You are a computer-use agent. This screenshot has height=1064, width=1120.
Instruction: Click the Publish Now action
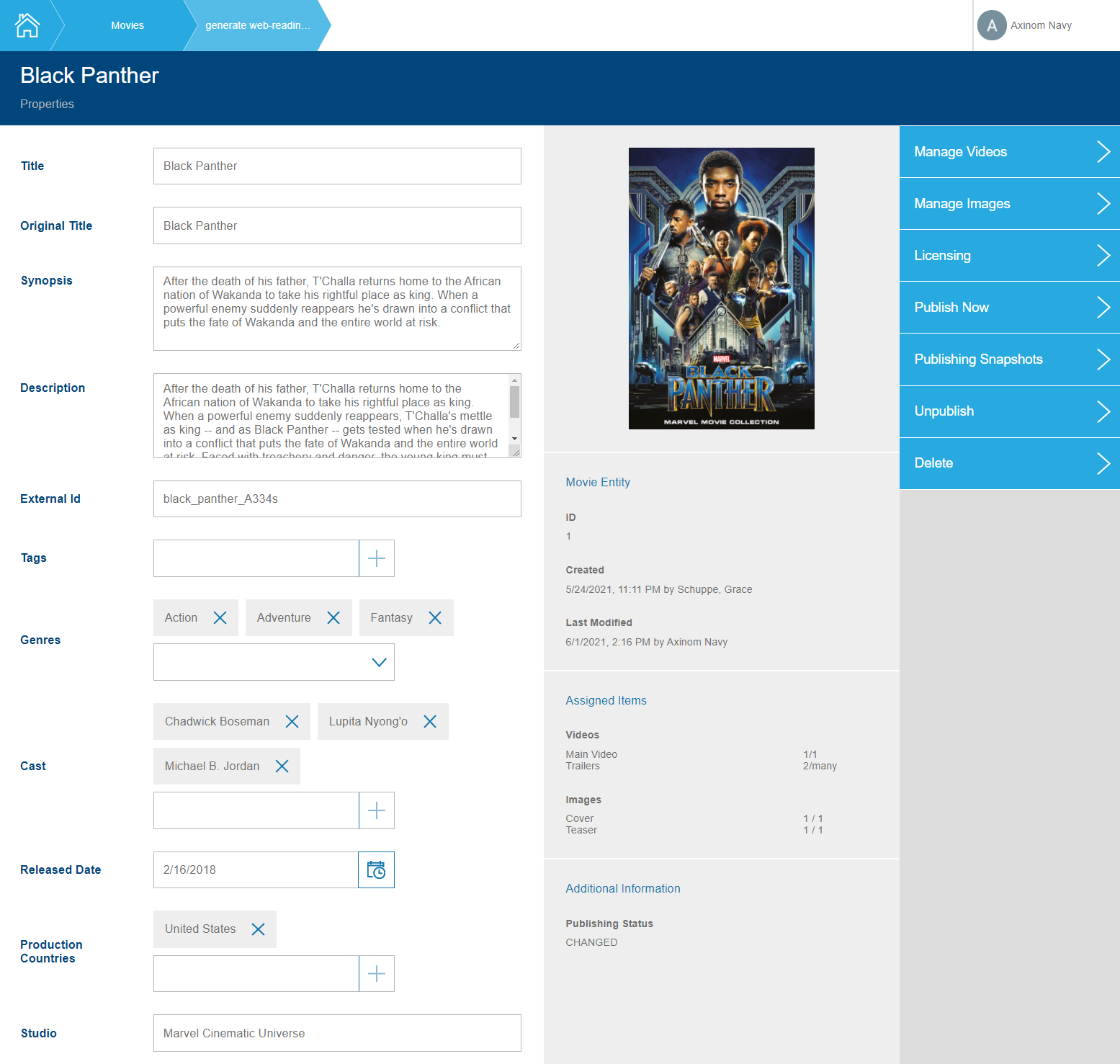pos(1008,307)
